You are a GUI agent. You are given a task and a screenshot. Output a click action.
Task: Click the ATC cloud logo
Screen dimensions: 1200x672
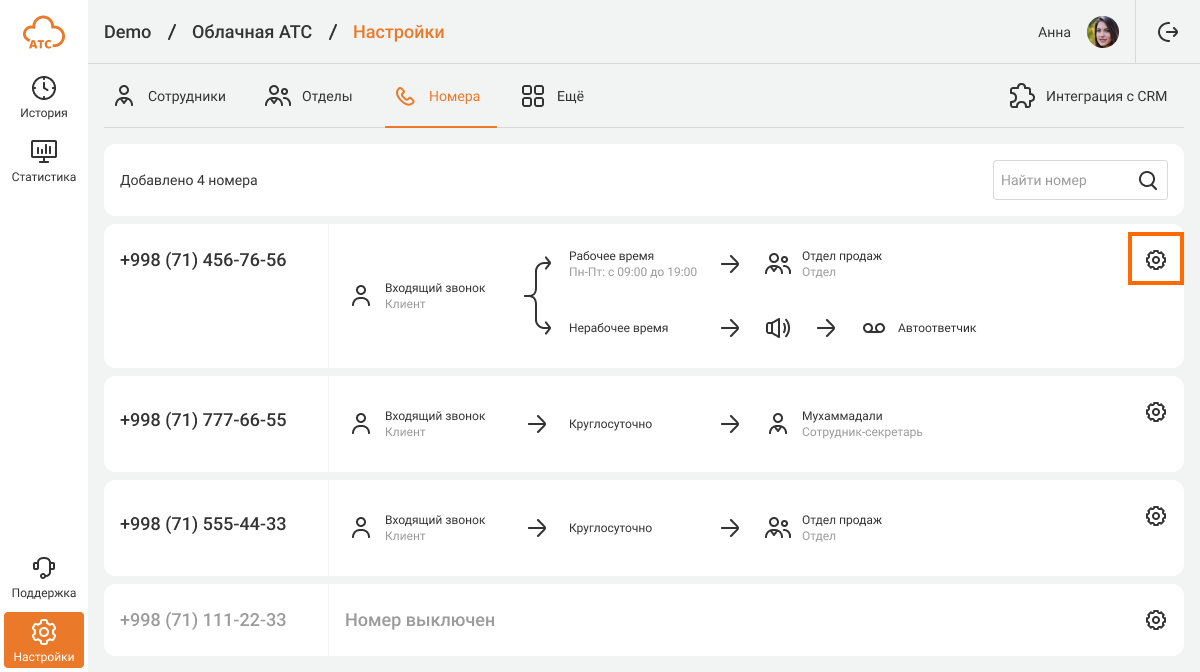pyautogui.click(x=44, y=32)
